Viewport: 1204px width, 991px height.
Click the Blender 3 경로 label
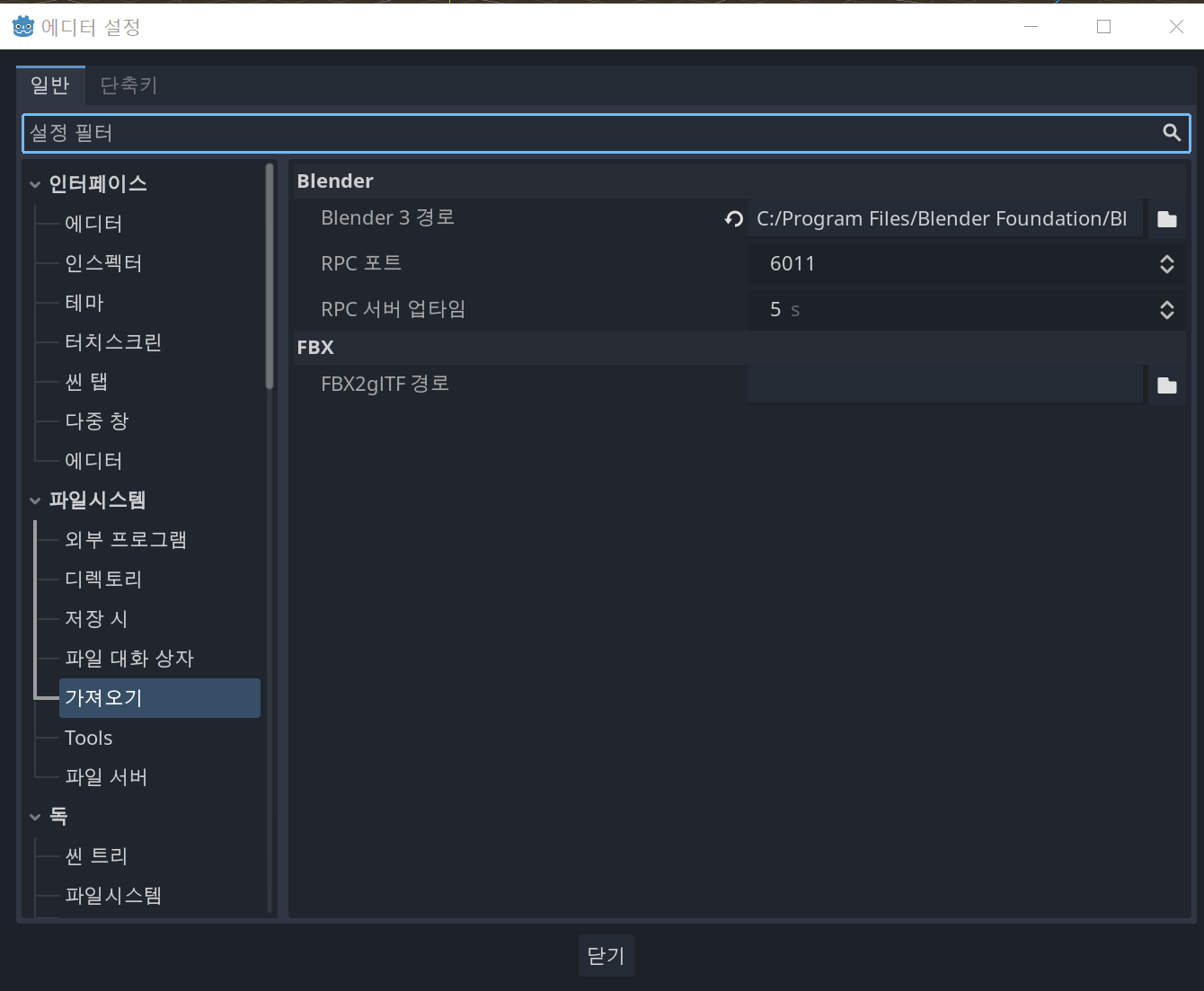click(x=388, y=217)
